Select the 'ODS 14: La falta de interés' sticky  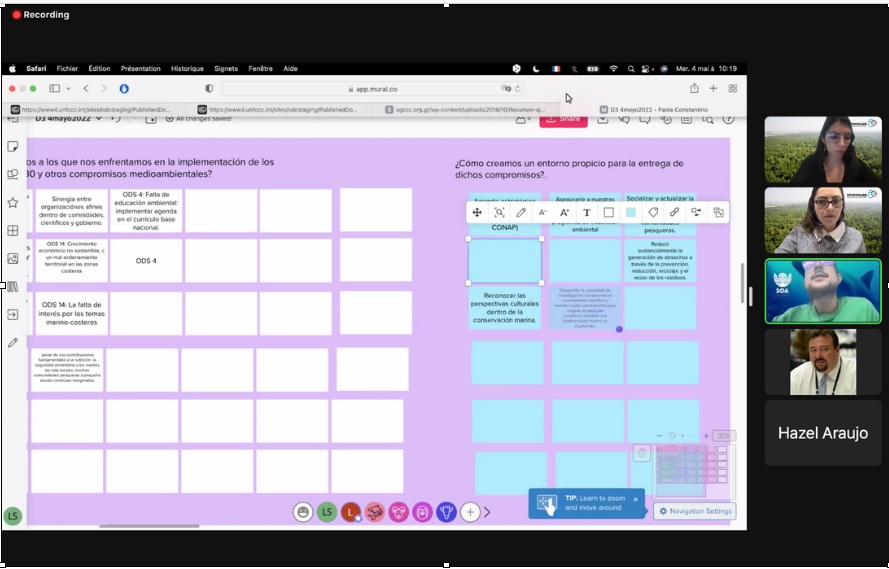pos(71,313)
